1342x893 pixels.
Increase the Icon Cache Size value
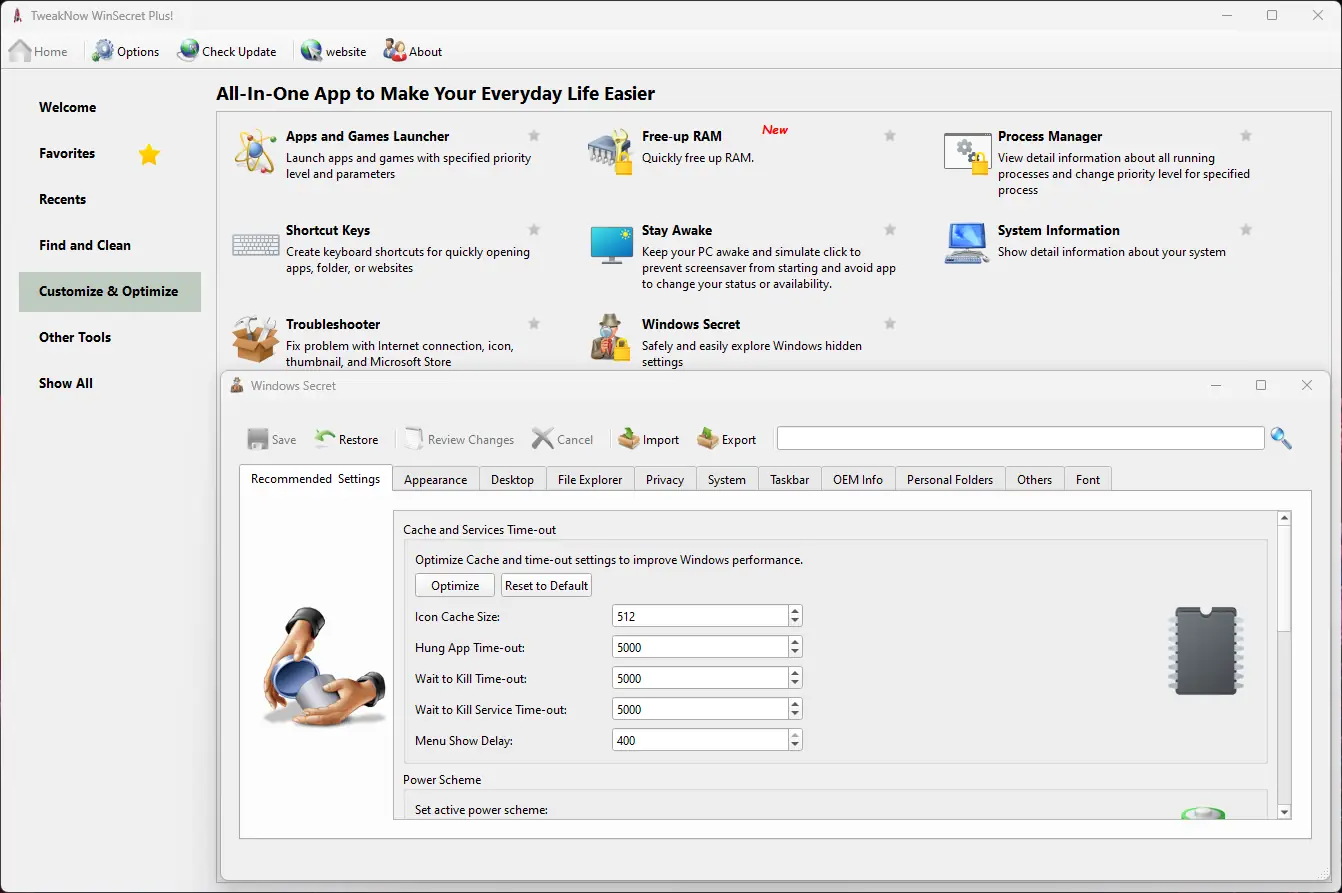coord(795,611)
